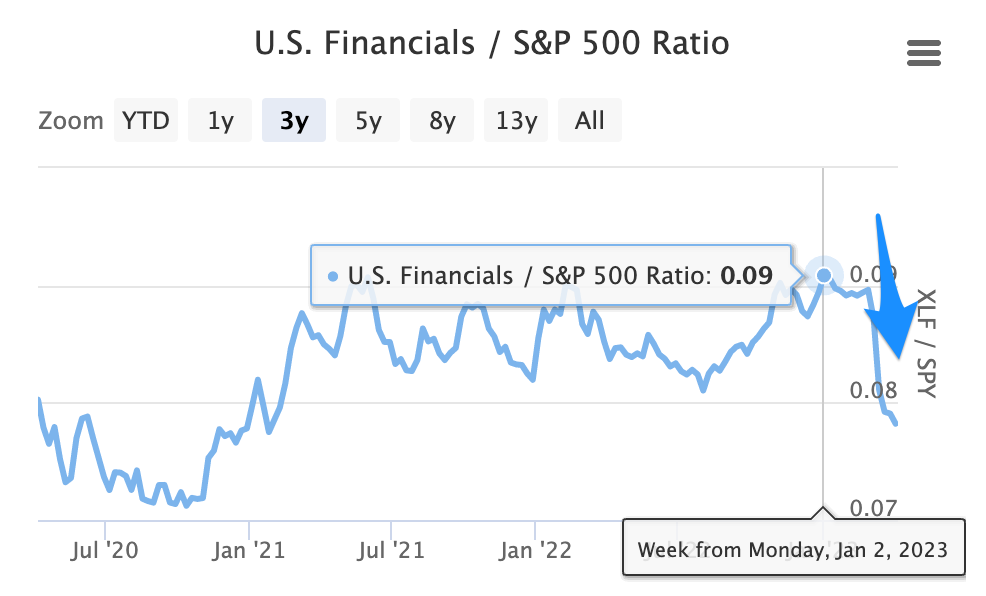Click the XLF / SPY axis title
This screenshot has height=596, width=986.
[927, 343]
